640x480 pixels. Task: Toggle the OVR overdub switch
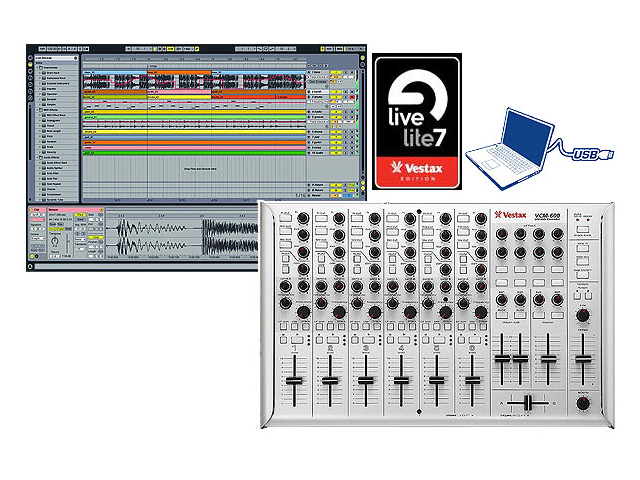click(171, 49)
